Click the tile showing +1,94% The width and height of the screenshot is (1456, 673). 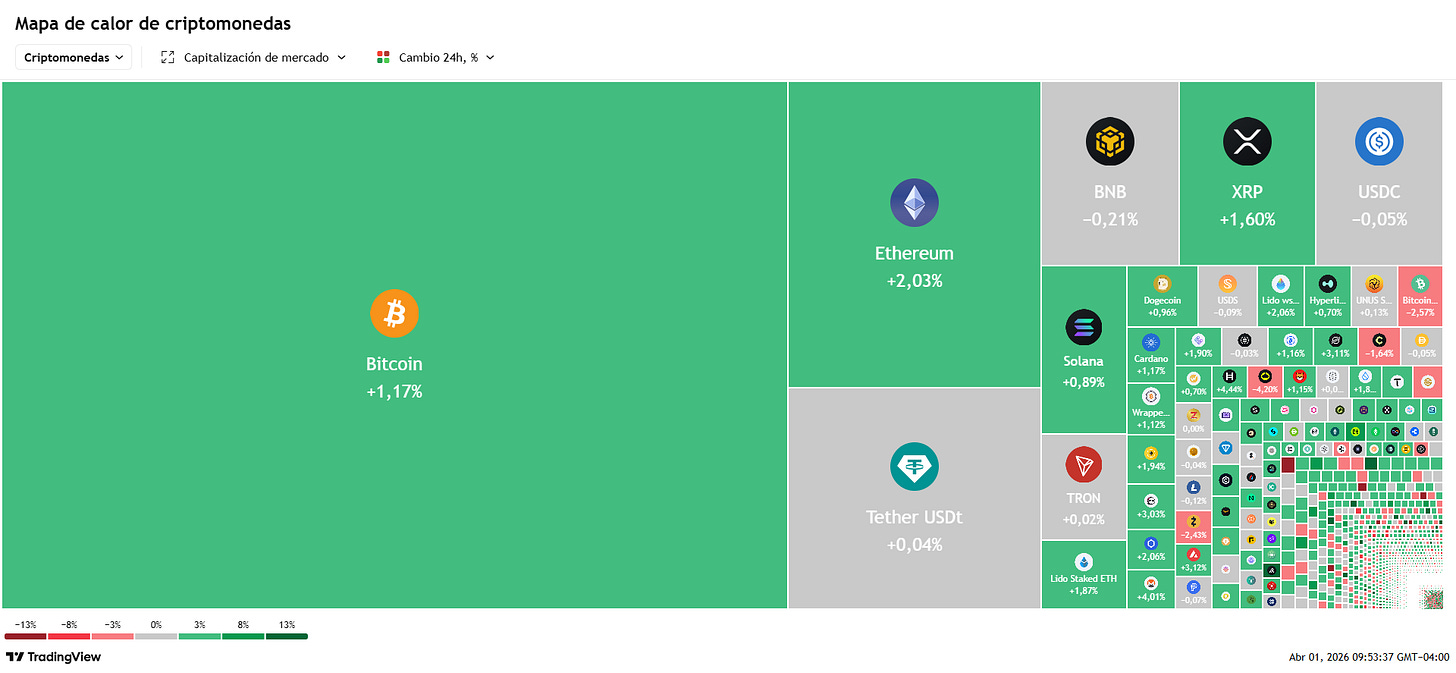point(1150,459)
